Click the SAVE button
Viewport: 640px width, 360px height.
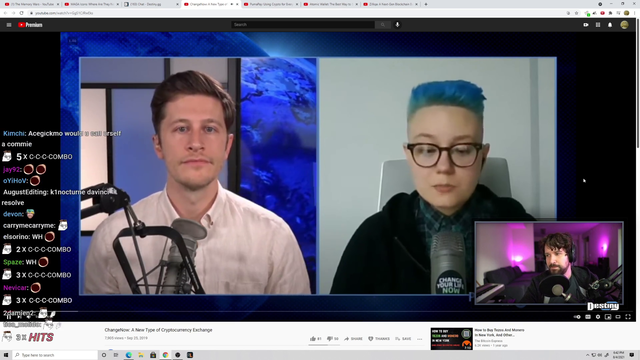[x=403, y=339]
